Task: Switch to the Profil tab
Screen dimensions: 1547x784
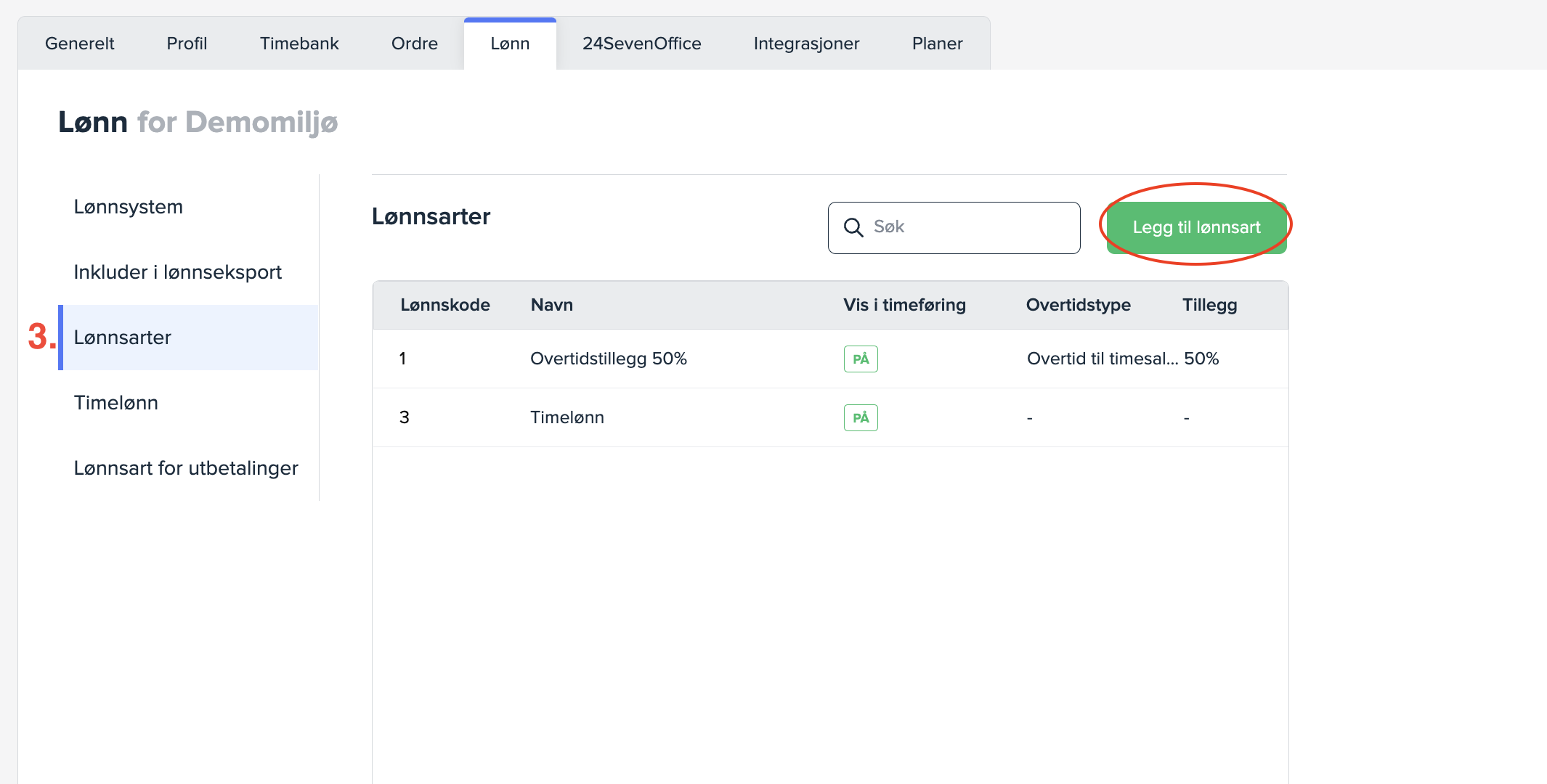Action: click(x=187, y=44)
